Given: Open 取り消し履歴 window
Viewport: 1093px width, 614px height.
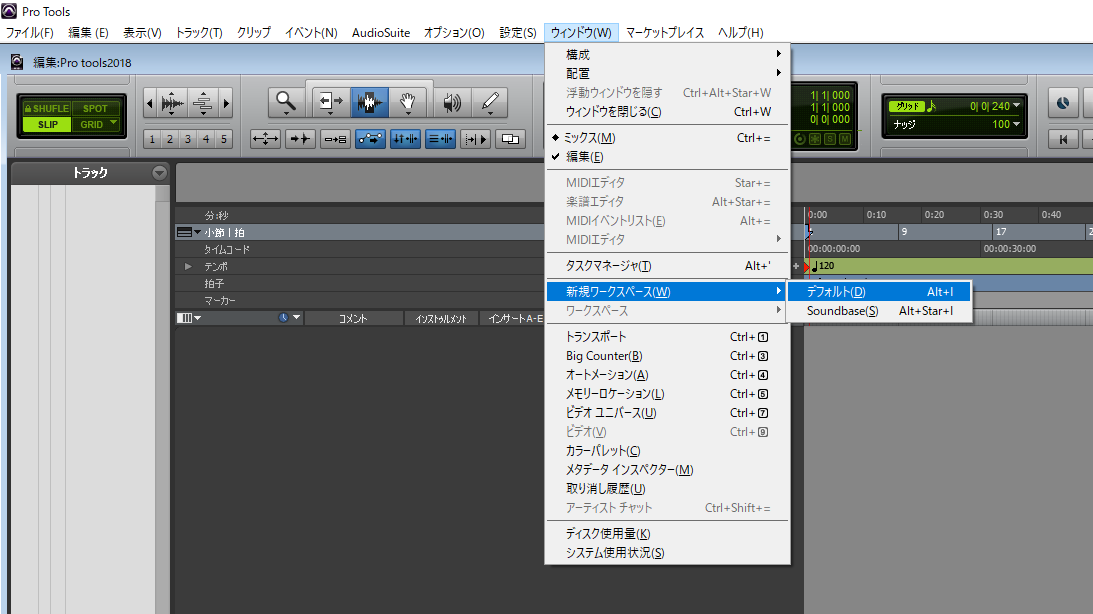Looking at the screenshot, I should pos(668,489).
